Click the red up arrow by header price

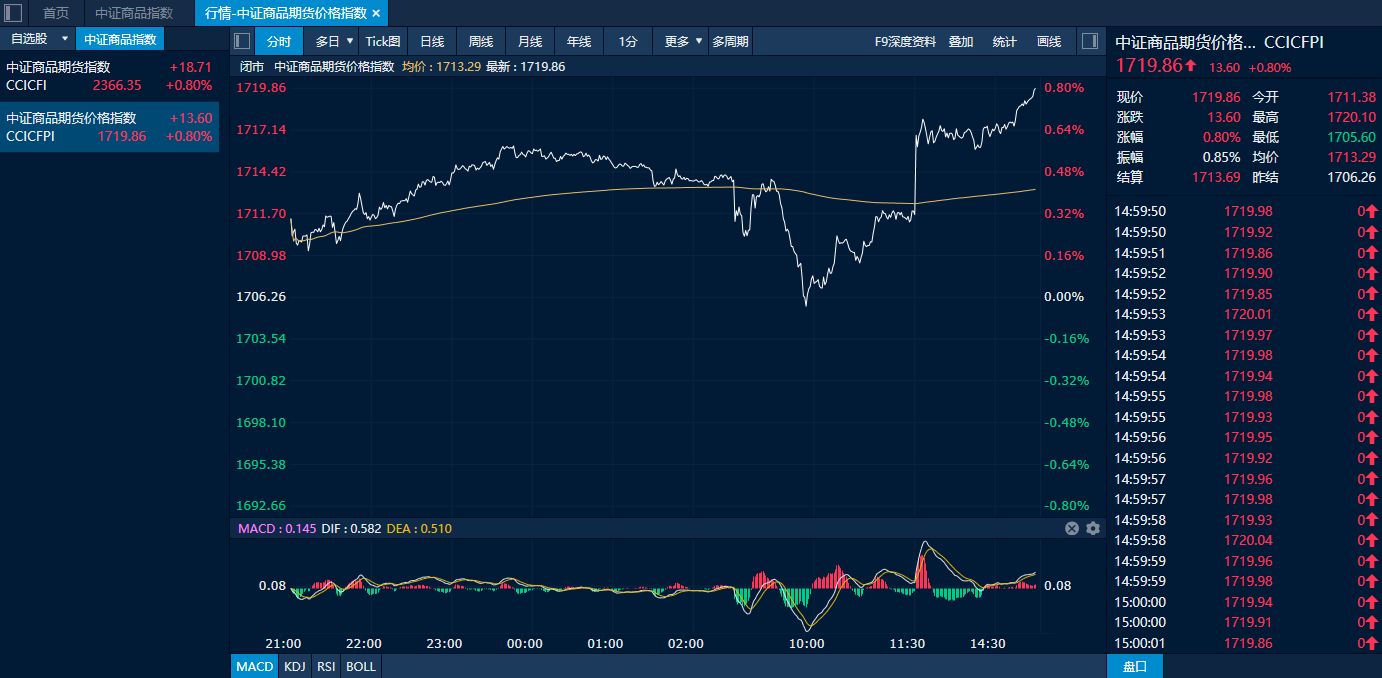pos(1191,66)
